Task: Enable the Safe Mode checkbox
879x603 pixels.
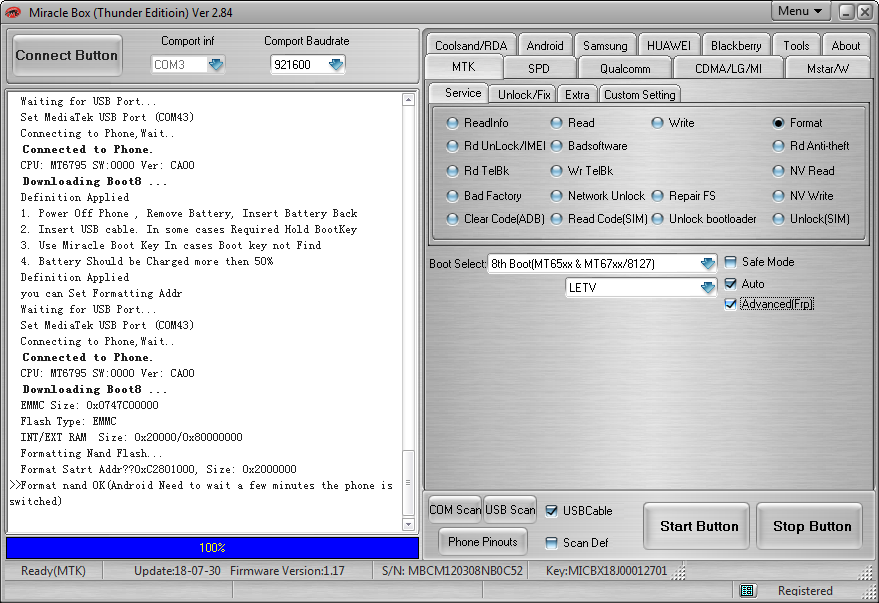Action: pyautogui.click(x=730, y=262)
